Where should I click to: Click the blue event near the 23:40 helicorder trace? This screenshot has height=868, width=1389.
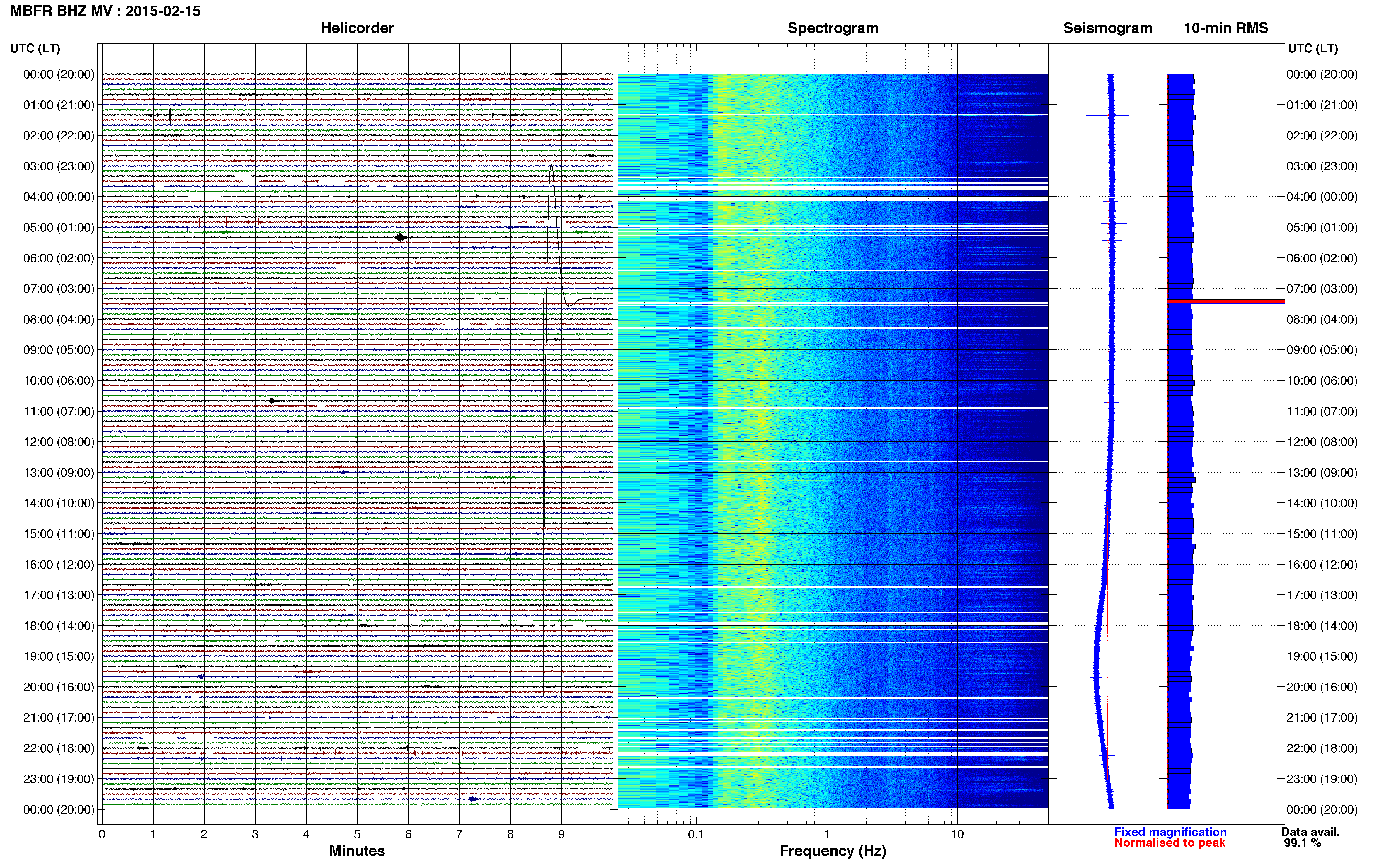pos(473,799)
